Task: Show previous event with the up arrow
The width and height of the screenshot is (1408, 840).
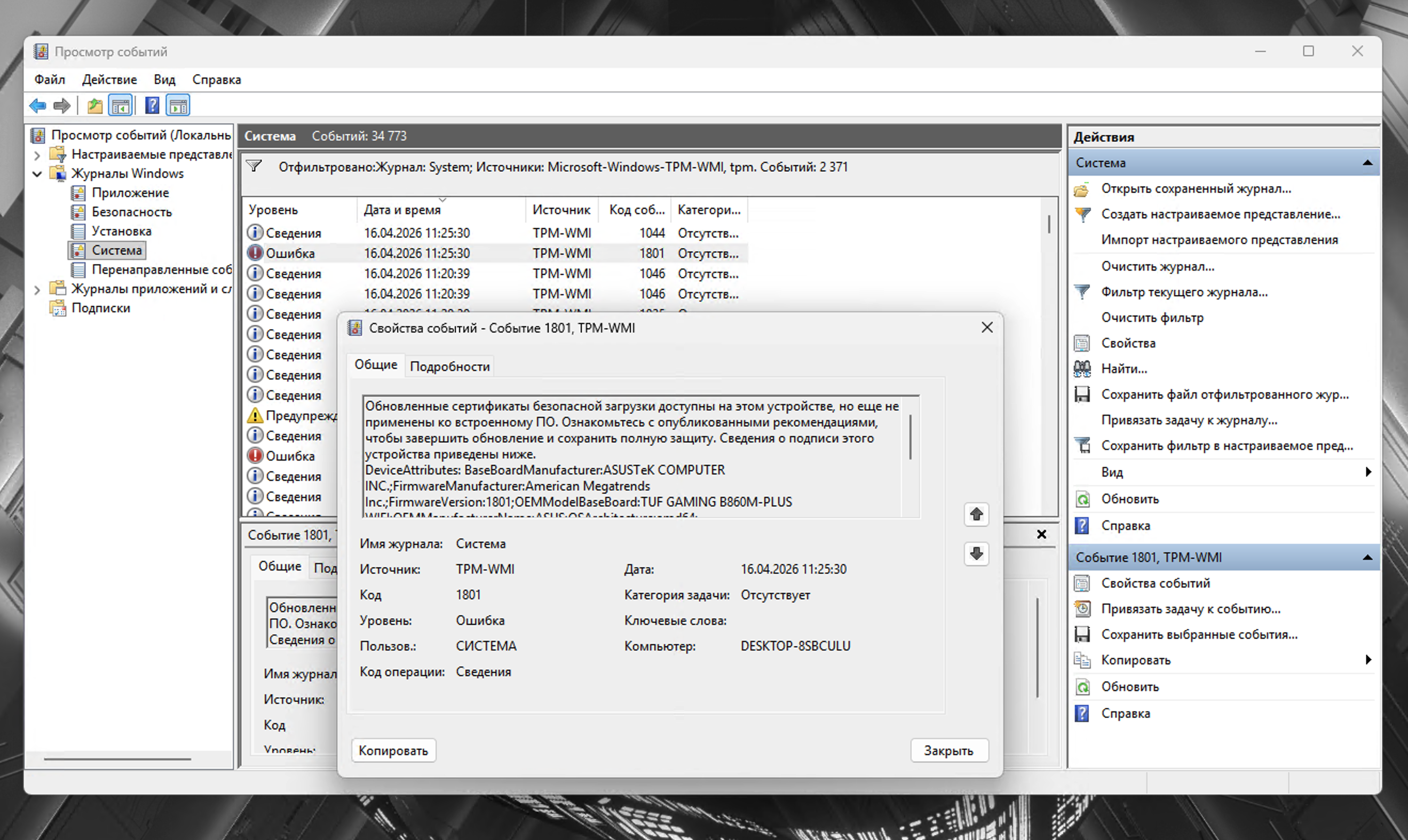Action: [976, 514]
